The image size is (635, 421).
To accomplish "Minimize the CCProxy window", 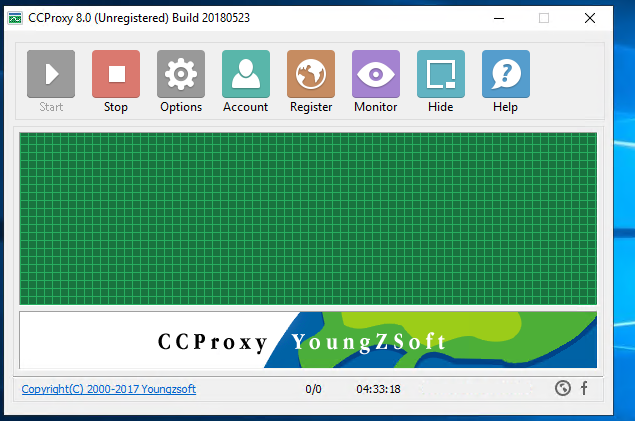I will tap(499, 18).
